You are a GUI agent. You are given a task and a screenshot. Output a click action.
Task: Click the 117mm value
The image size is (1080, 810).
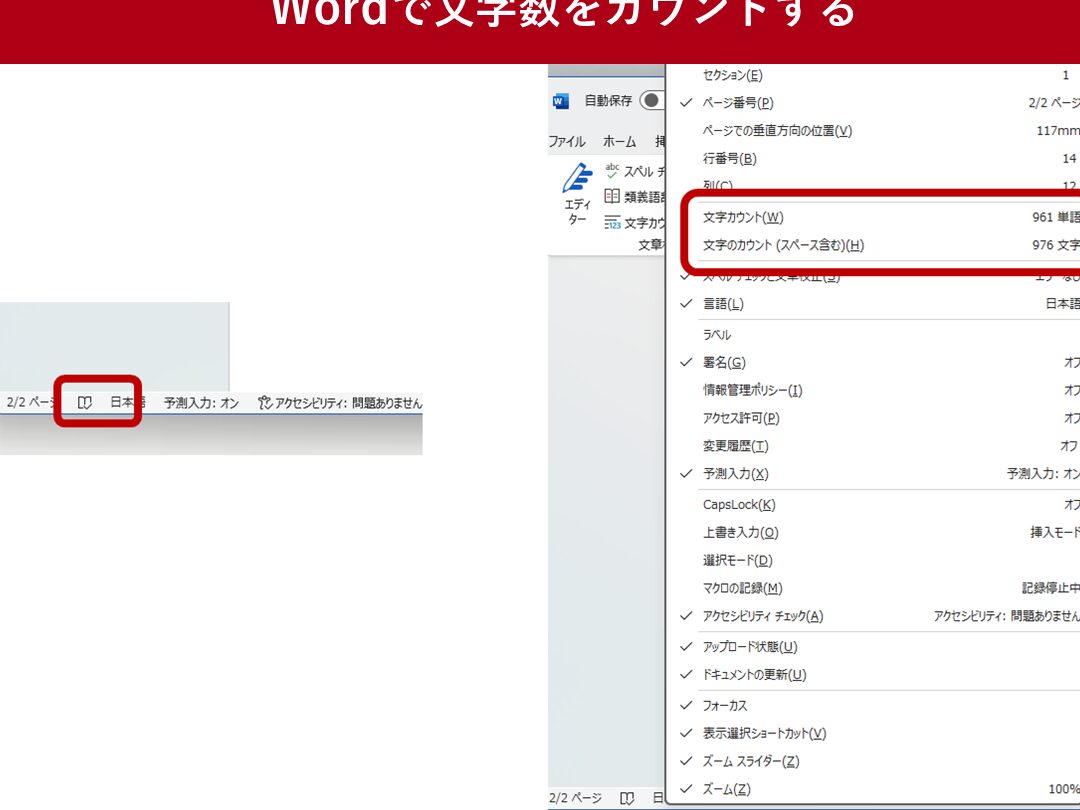coord(1058,130)
